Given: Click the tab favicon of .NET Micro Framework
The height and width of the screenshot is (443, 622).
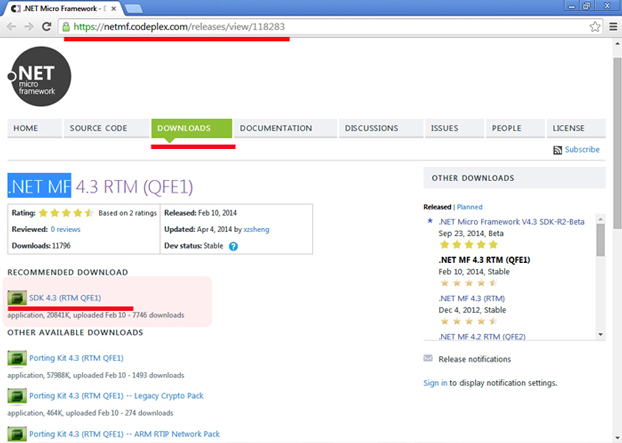Looking at the screenshot, I should click(x=15, y=8).
